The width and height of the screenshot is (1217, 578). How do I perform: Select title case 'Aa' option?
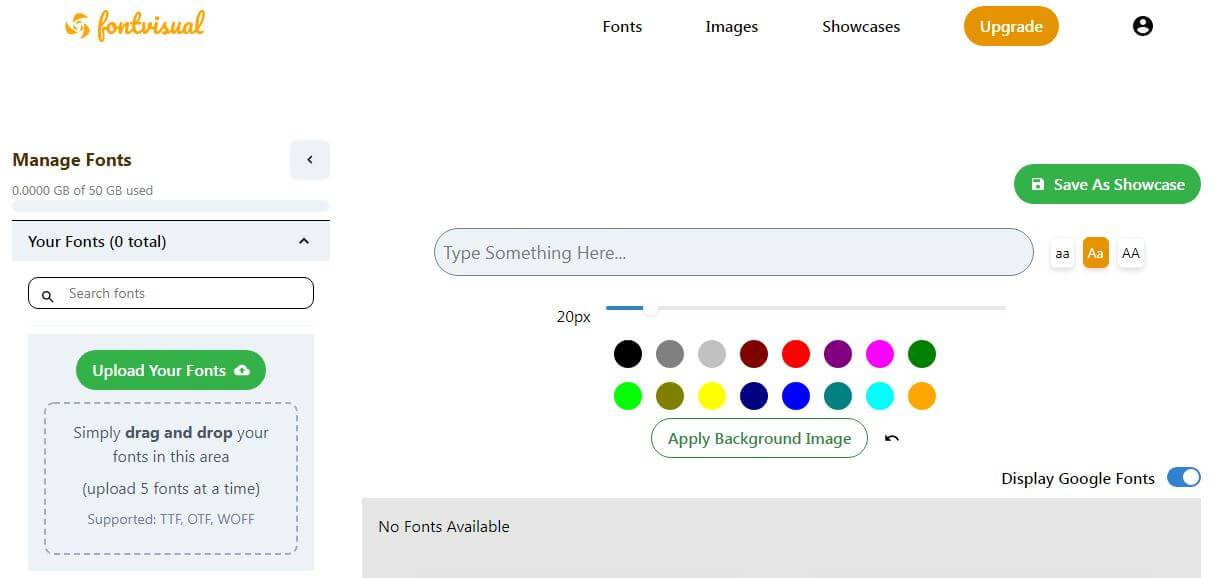1096,253
